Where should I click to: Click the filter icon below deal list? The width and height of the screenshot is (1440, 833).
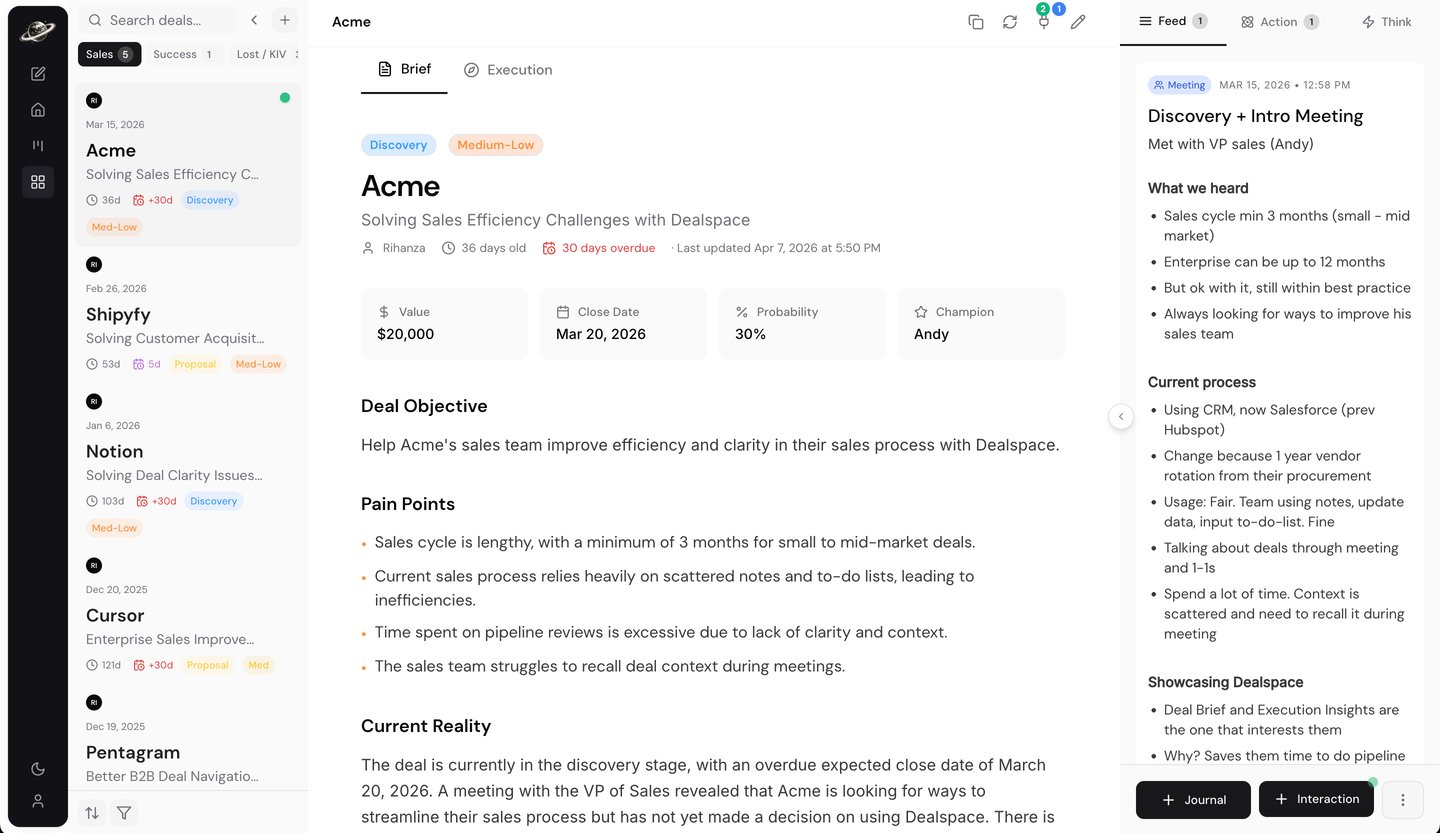[124, 813]
